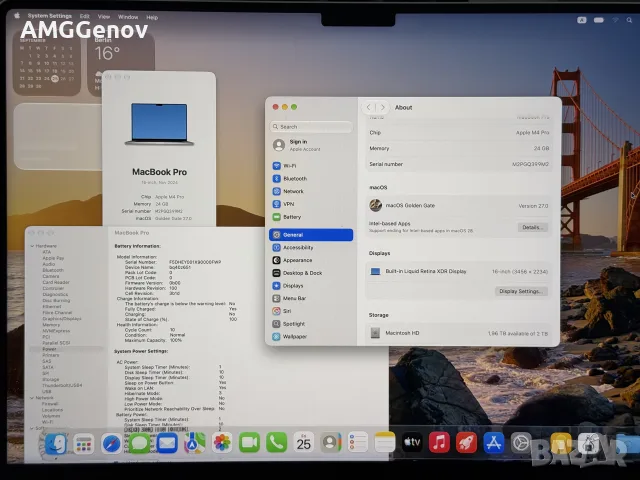The image size is (640, 480).
Task: Select Printers in the hardware tree
Action: (x=51, y=355)
